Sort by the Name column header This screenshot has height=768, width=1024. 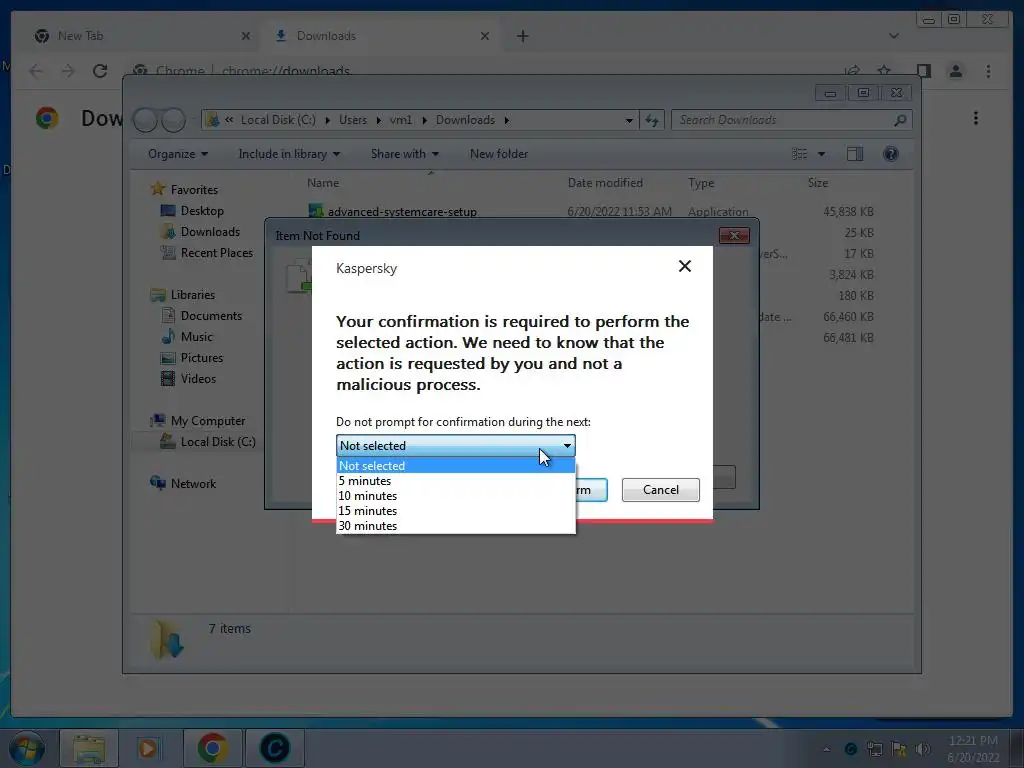click(x=323, y=183)
